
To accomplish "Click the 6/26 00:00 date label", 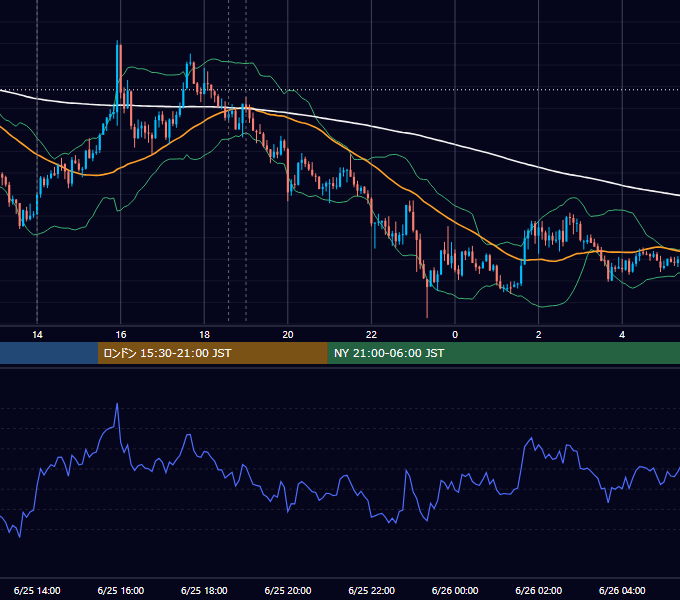I will [455, 590].
